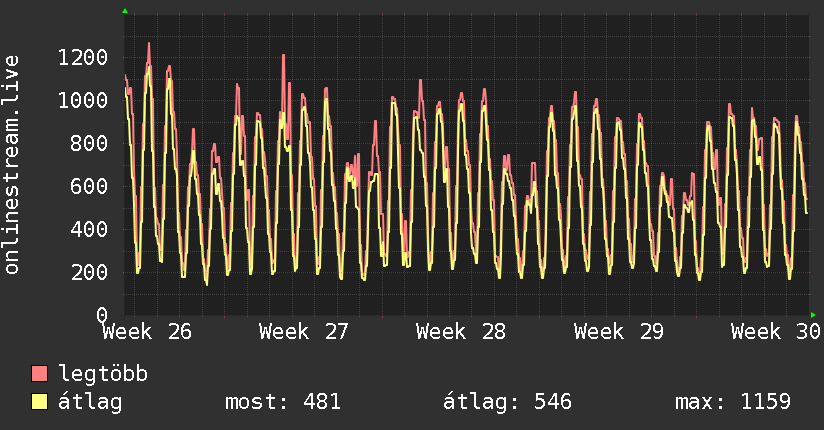Click the most: 481 statistic text
The width and height of the screenshot is (824, 430).
[283, 402]
